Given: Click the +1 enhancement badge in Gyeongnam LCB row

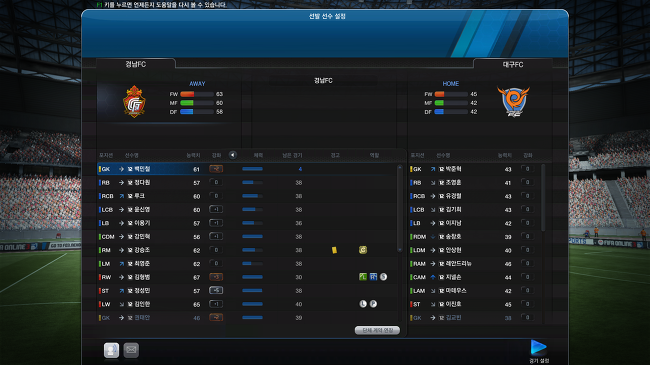Looking at the screenshot, I should [x=216, y=209].
